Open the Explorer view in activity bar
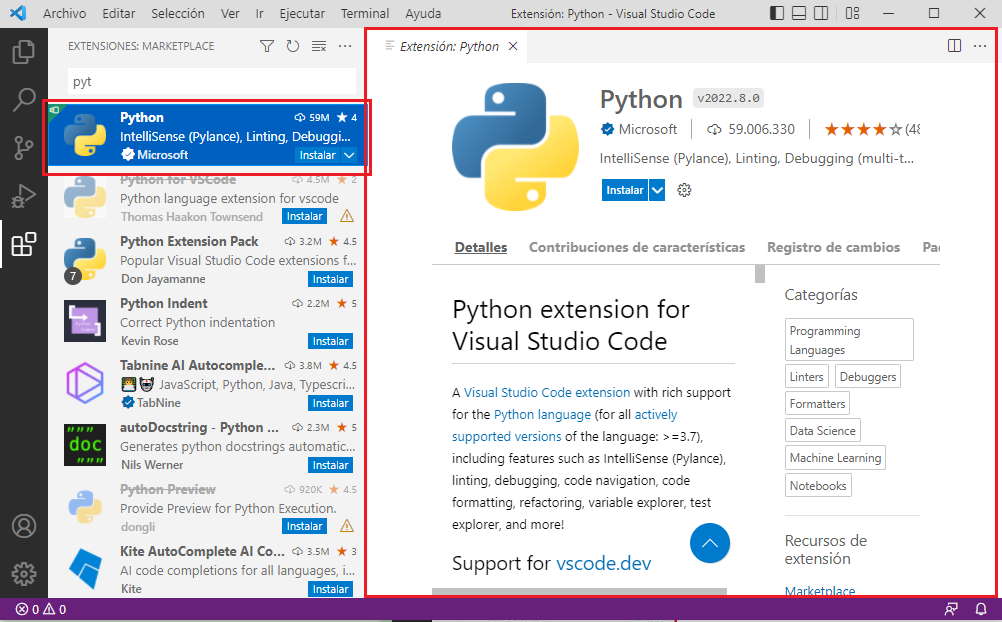Image resolution: width=1002 pixels, height=622 pixels. coord(24,52)
